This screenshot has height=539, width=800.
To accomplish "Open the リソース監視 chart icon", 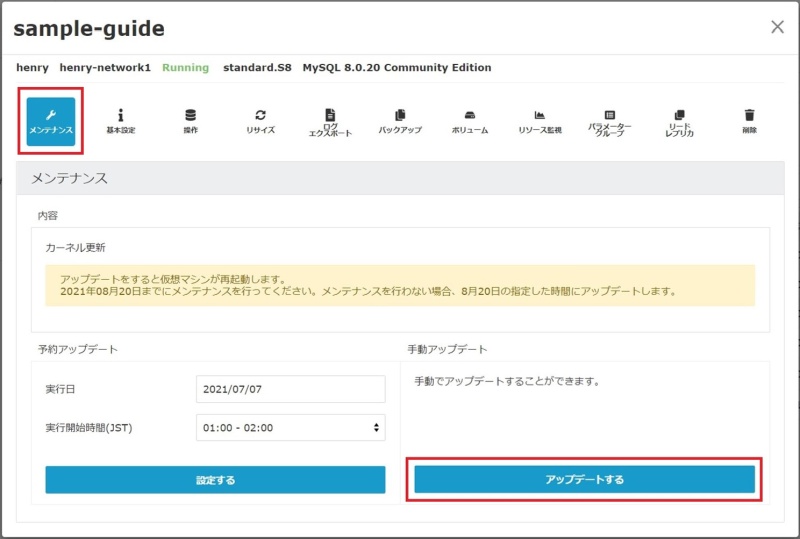I will [x=540, y=121].
